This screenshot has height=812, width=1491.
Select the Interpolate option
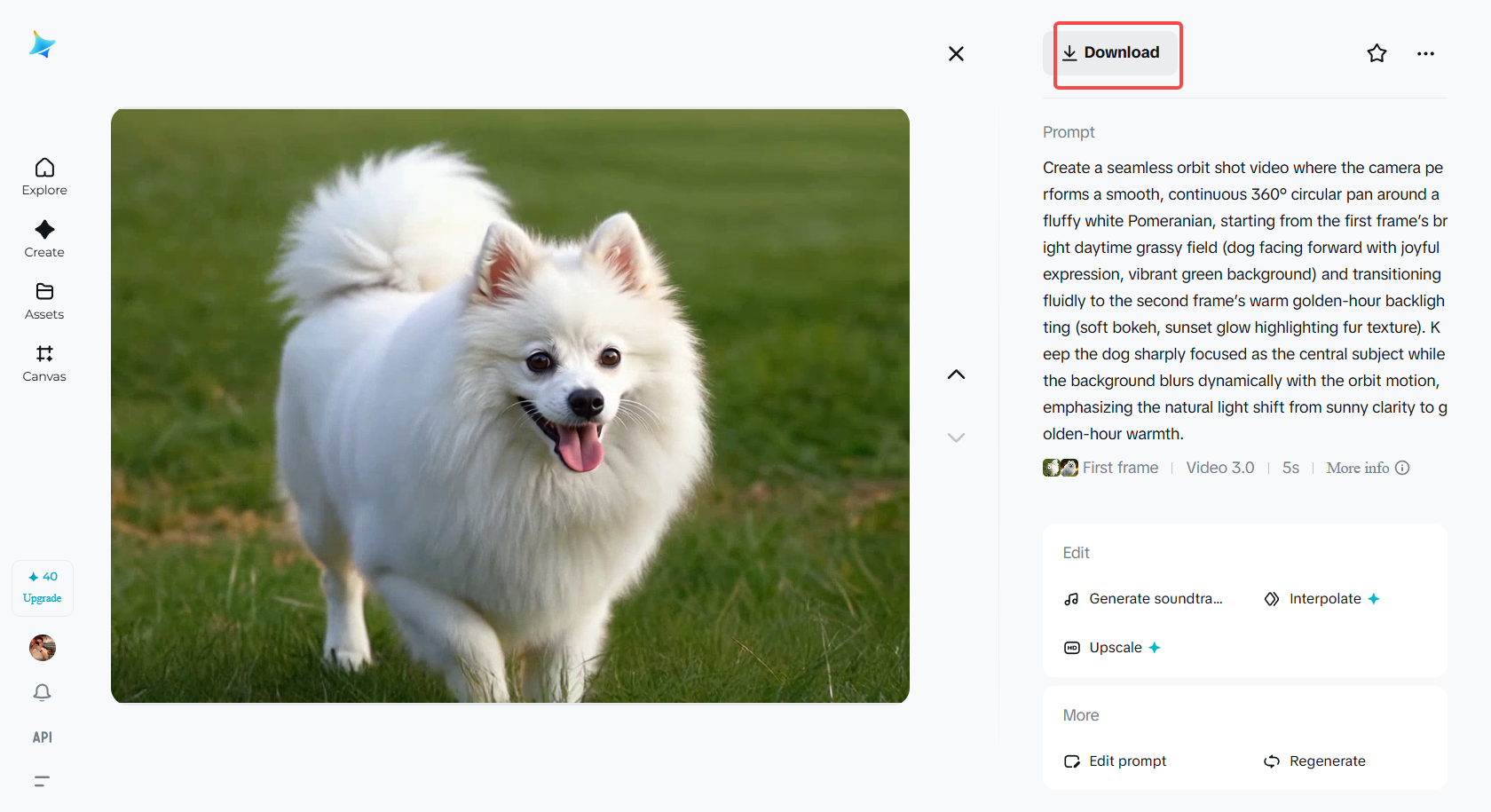(1322, 599)
